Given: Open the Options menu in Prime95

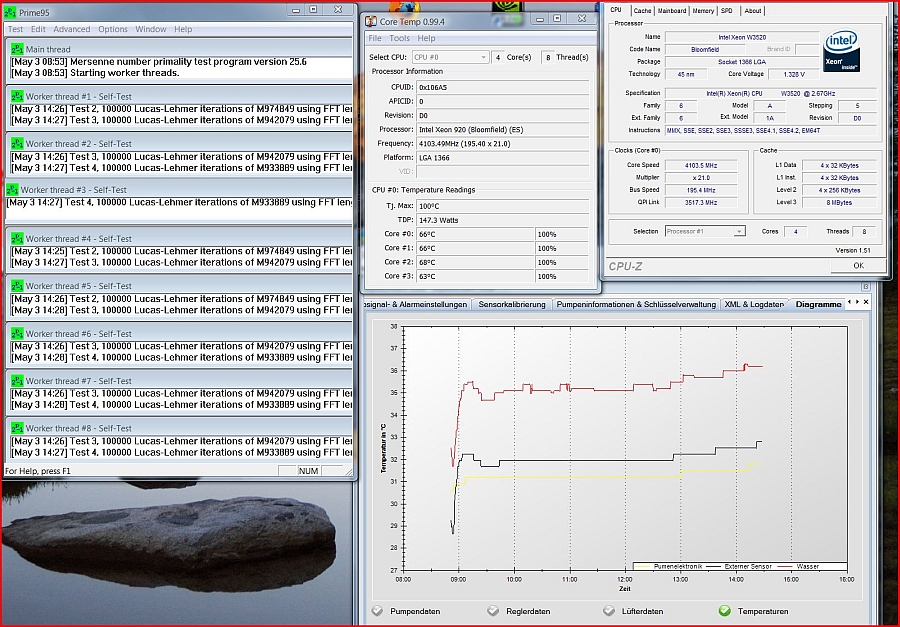Looking at the screenshot, I should (x=112, y=29).
